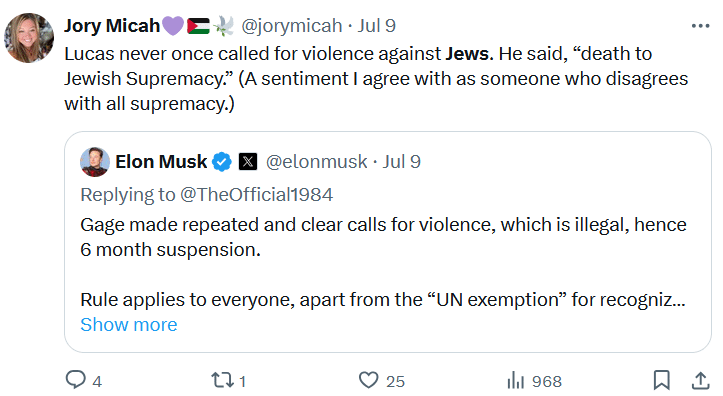The image size is (723, 396).
Task: Open Jory Micah's Jul 9 timestamp
Action: pyautogui.click(x=377, y=26)
